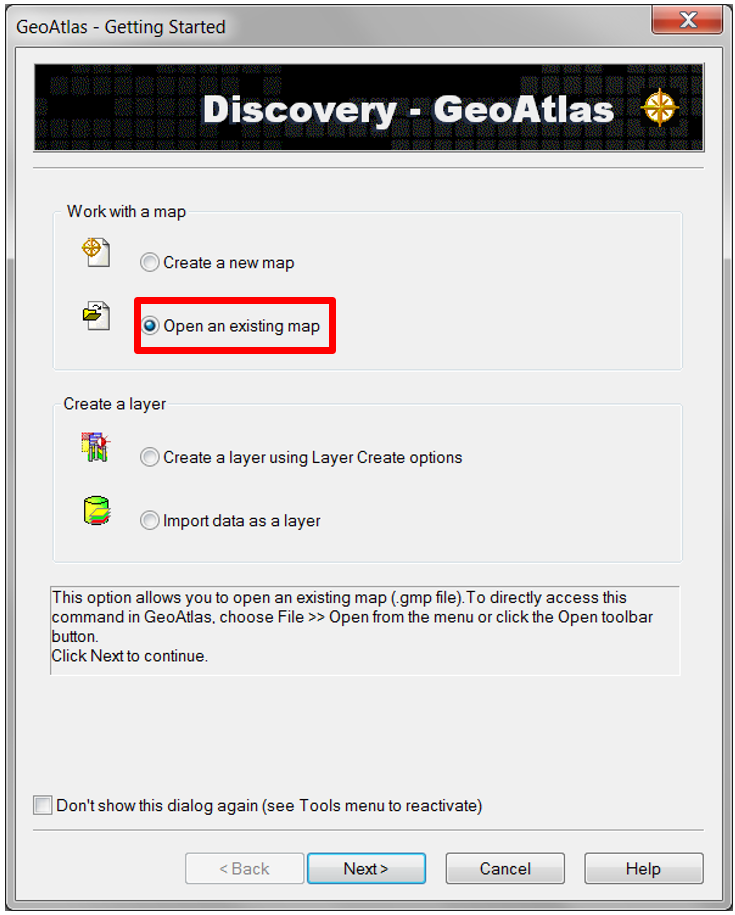Click the import data cylinder icon
Viewport: 735px width, 915px height.
[97, 510]
